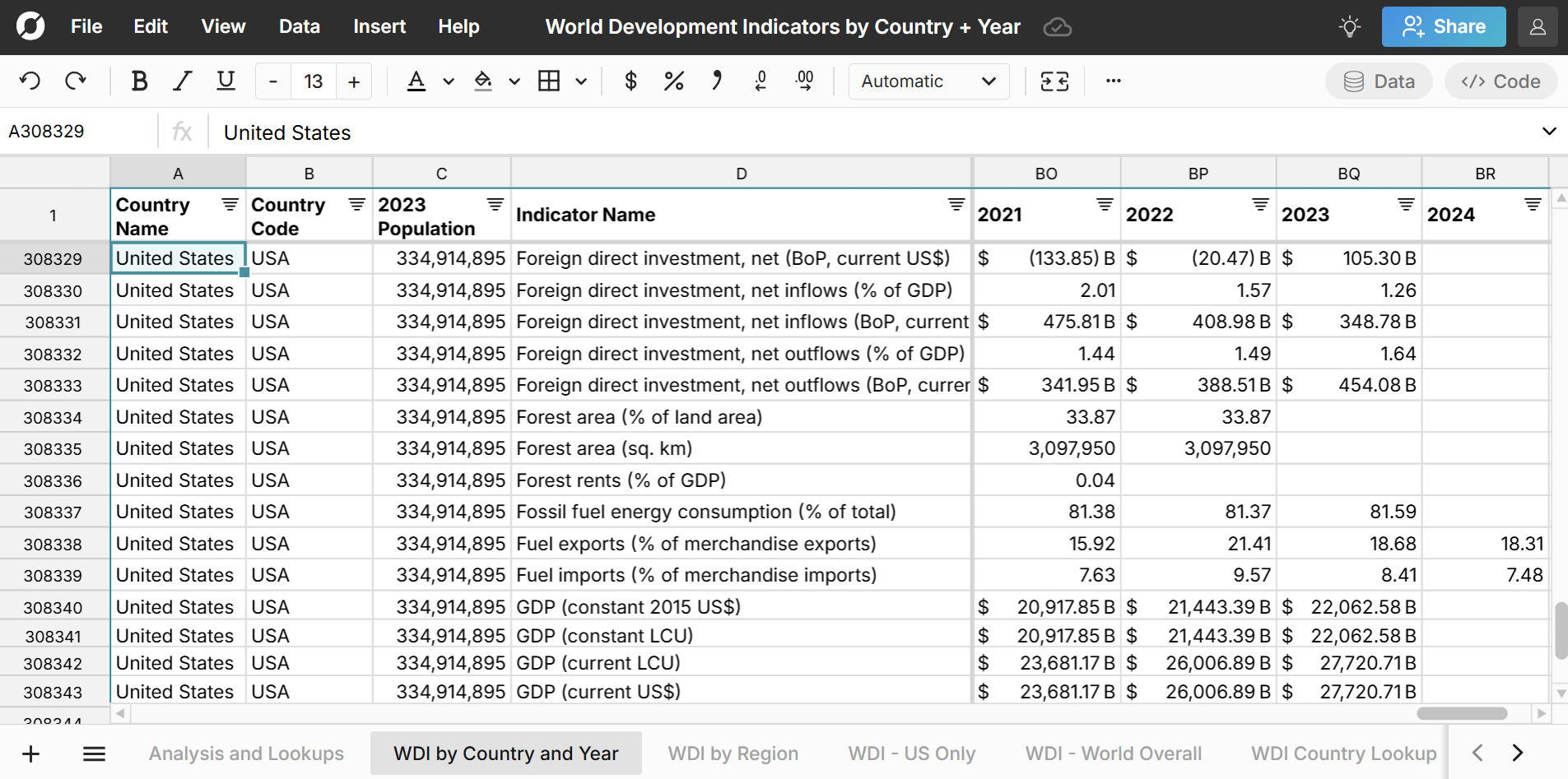The image size is (1568, 779).
Task: Switch to WDI by Region sheet tab
Action: tap(733, 753)
